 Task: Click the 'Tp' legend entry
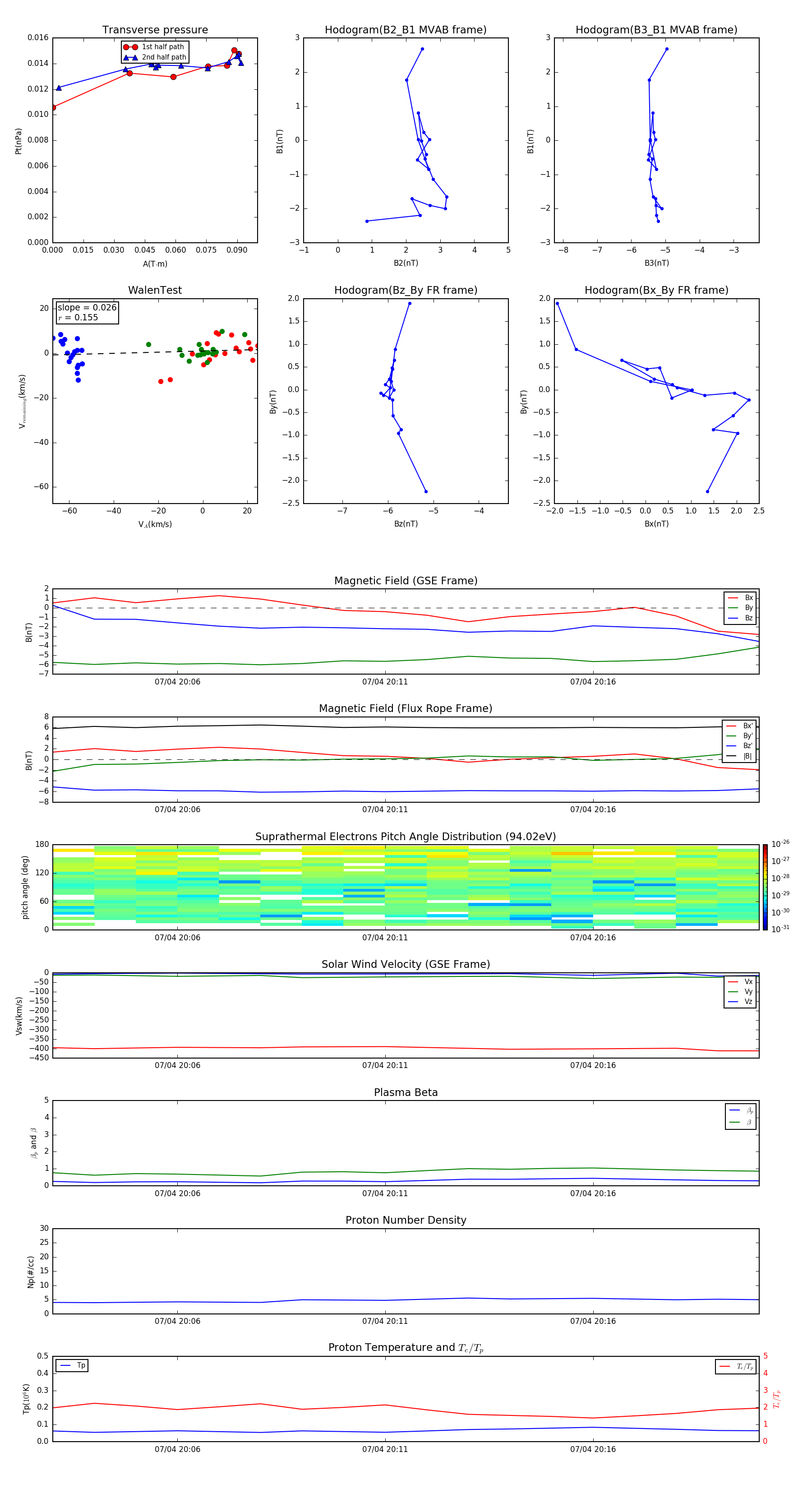(72, 1366)
